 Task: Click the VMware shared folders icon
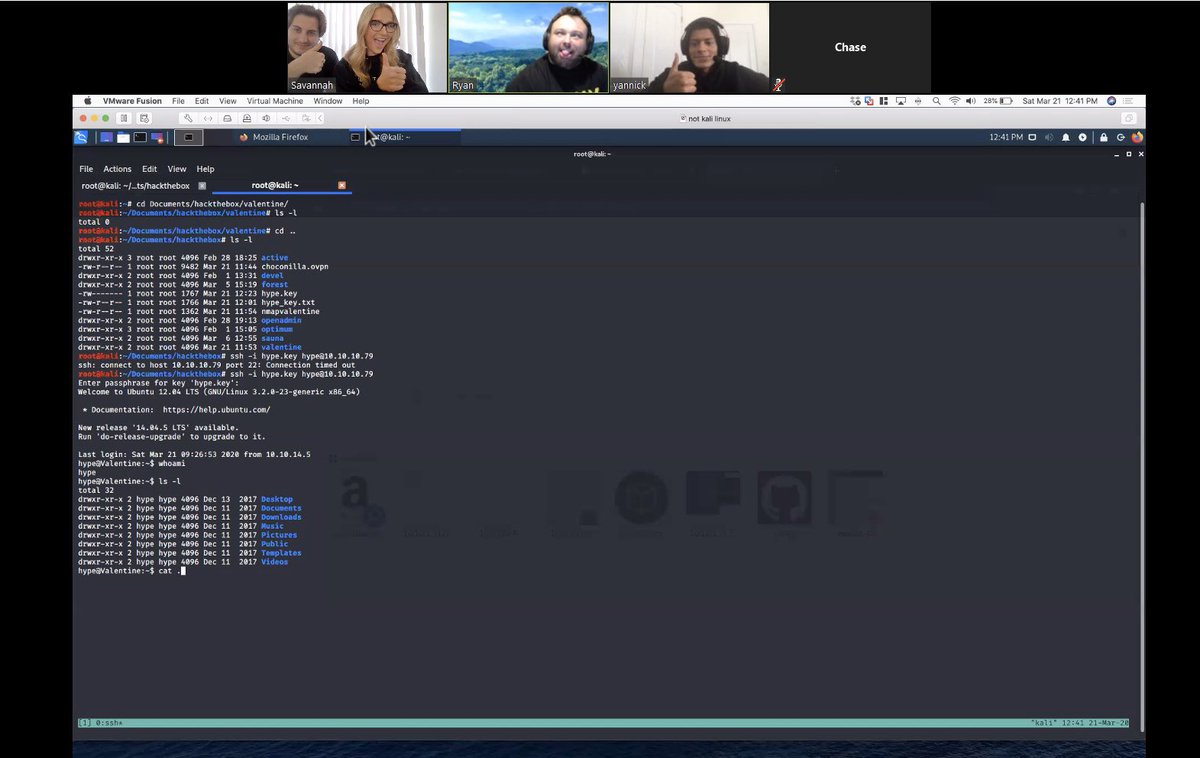pyautogui.click(x=305, y=118)
